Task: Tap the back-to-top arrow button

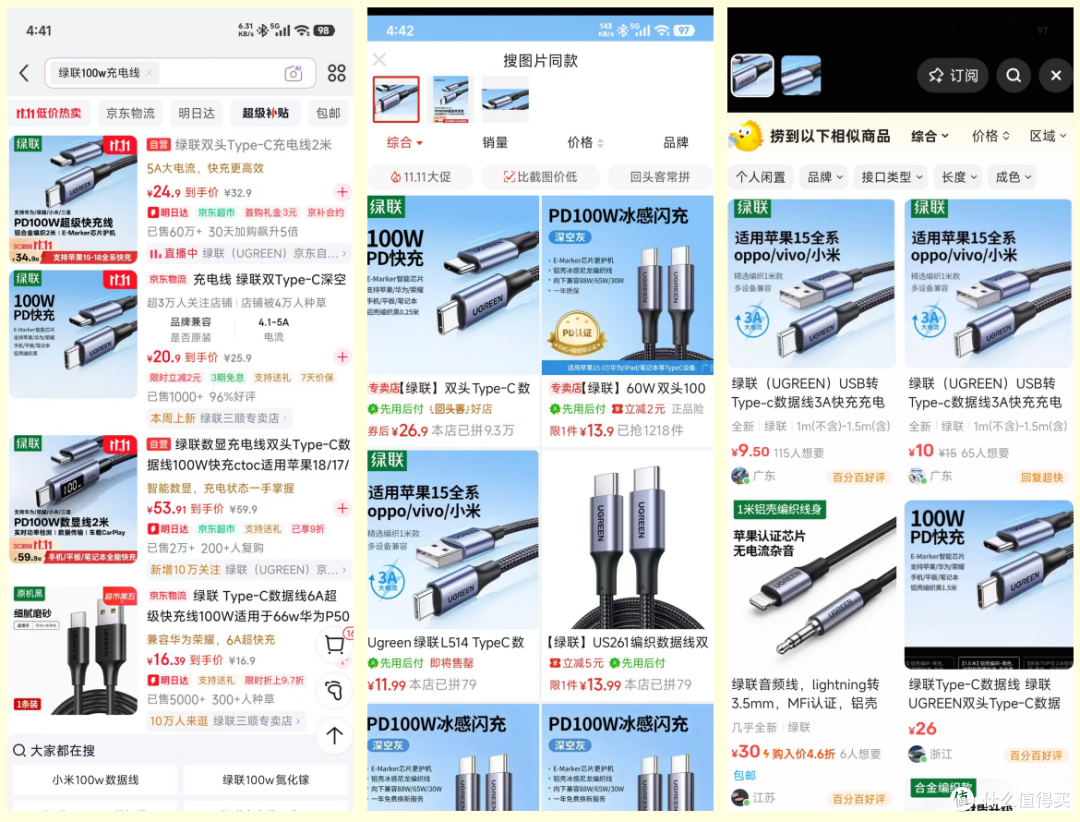Action: (x=335, y=735)
